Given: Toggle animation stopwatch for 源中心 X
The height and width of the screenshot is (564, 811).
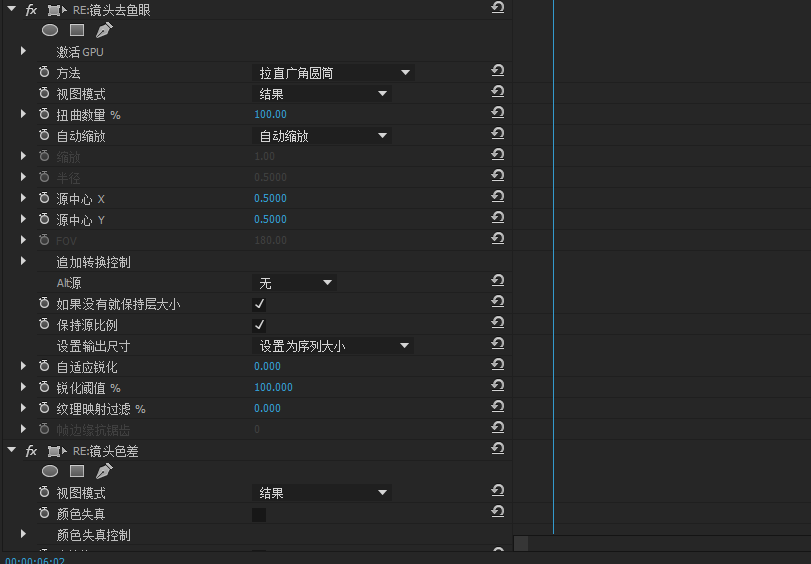Looking at the screenshot, I should 44,198.
